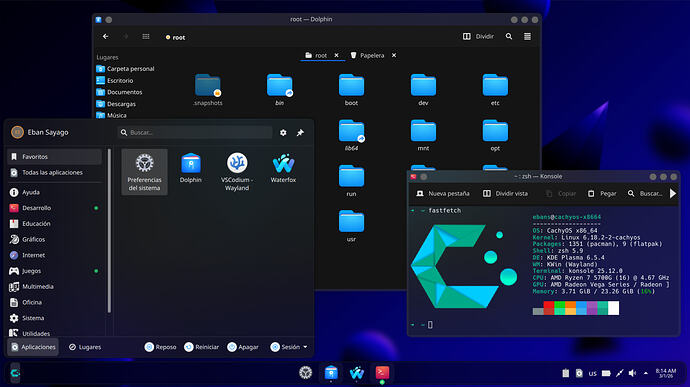The height and width of the screenshot is (387, 690).
Task: Pin the application launcher open
Action: click(300, 133)
